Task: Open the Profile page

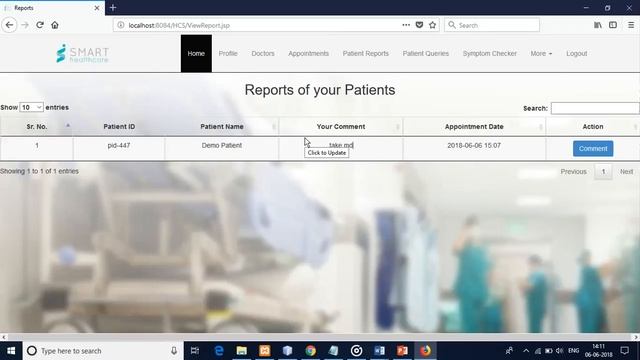Action: (x=228, y=53)
